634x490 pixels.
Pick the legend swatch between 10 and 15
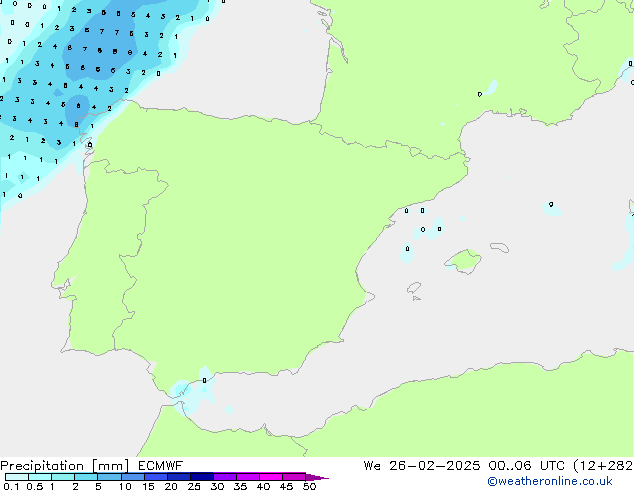(132, 477)
